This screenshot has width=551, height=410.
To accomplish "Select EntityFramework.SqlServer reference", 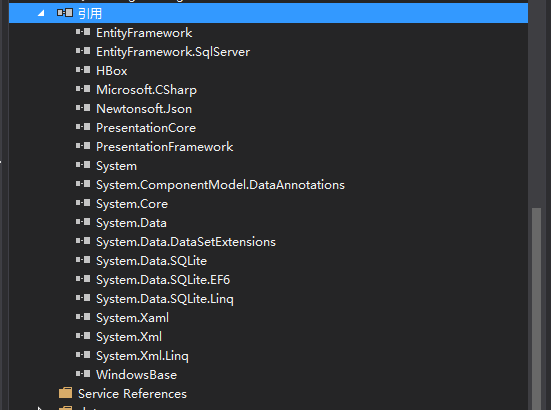I will (x=173, y=52).
